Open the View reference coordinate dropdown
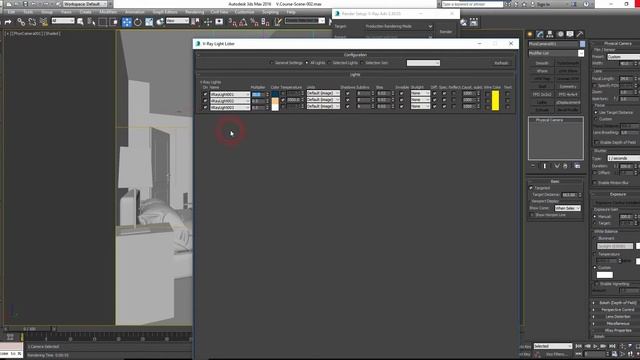 point(177,21)
